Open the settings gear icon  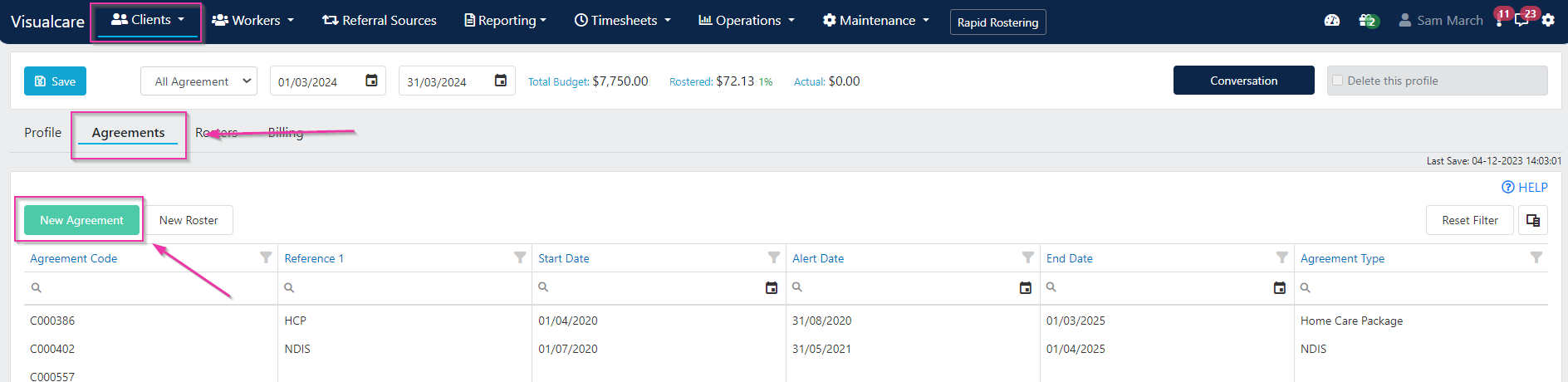tap(1548, 20)
